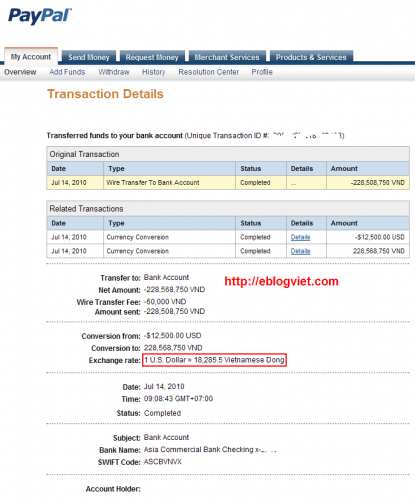Click the Amount sent value -228,508,750 VND
The height and width of the screenshot is (500, 415).
[x=174, y=311]
